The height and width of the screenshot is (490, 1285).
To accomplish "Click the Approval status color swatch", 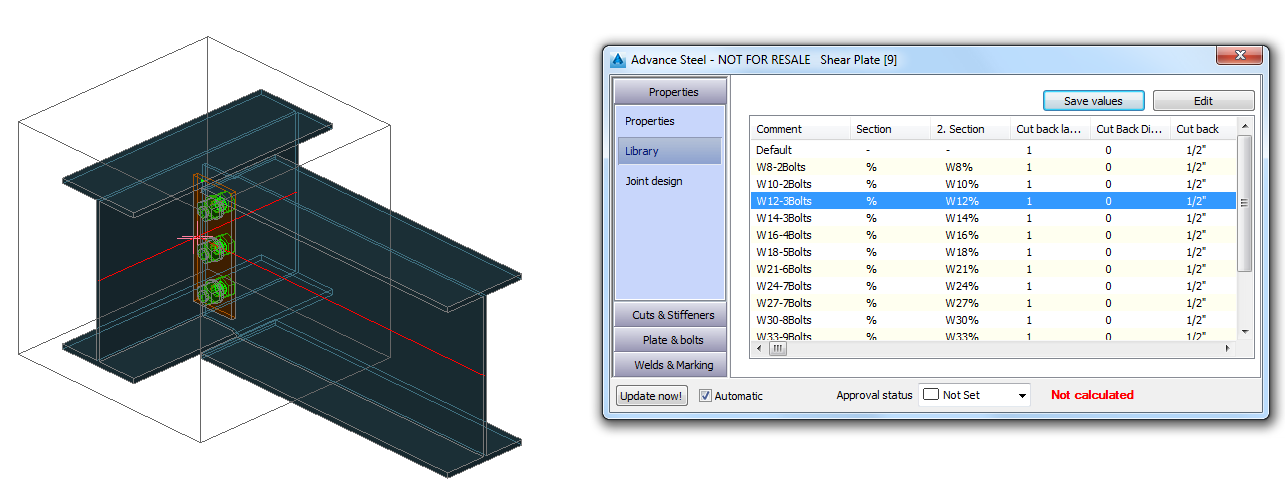I will [x=930, y=395].
